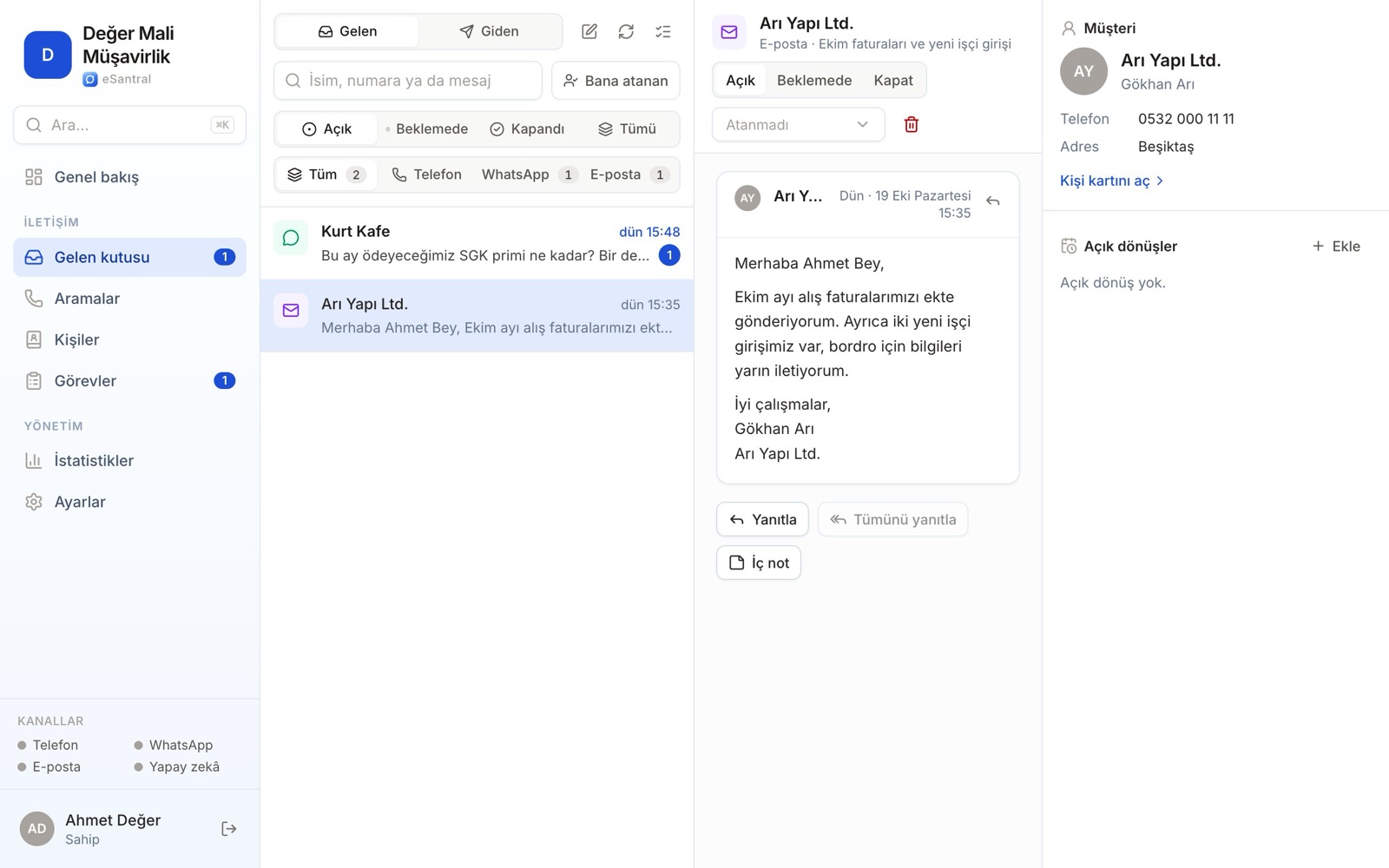Click the Tümünü yanıtla button
The image size is (1389, 868).
892,519
